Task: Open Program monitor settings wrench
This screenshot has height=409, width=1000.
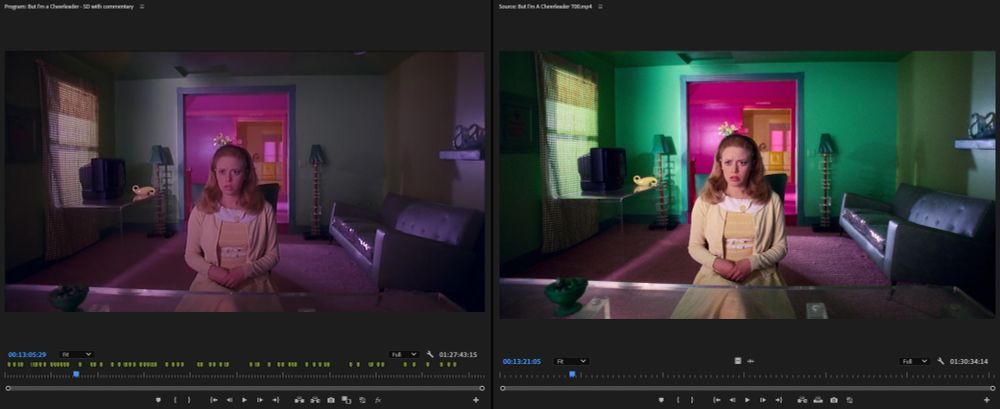Action: click(x=430, y=354)
